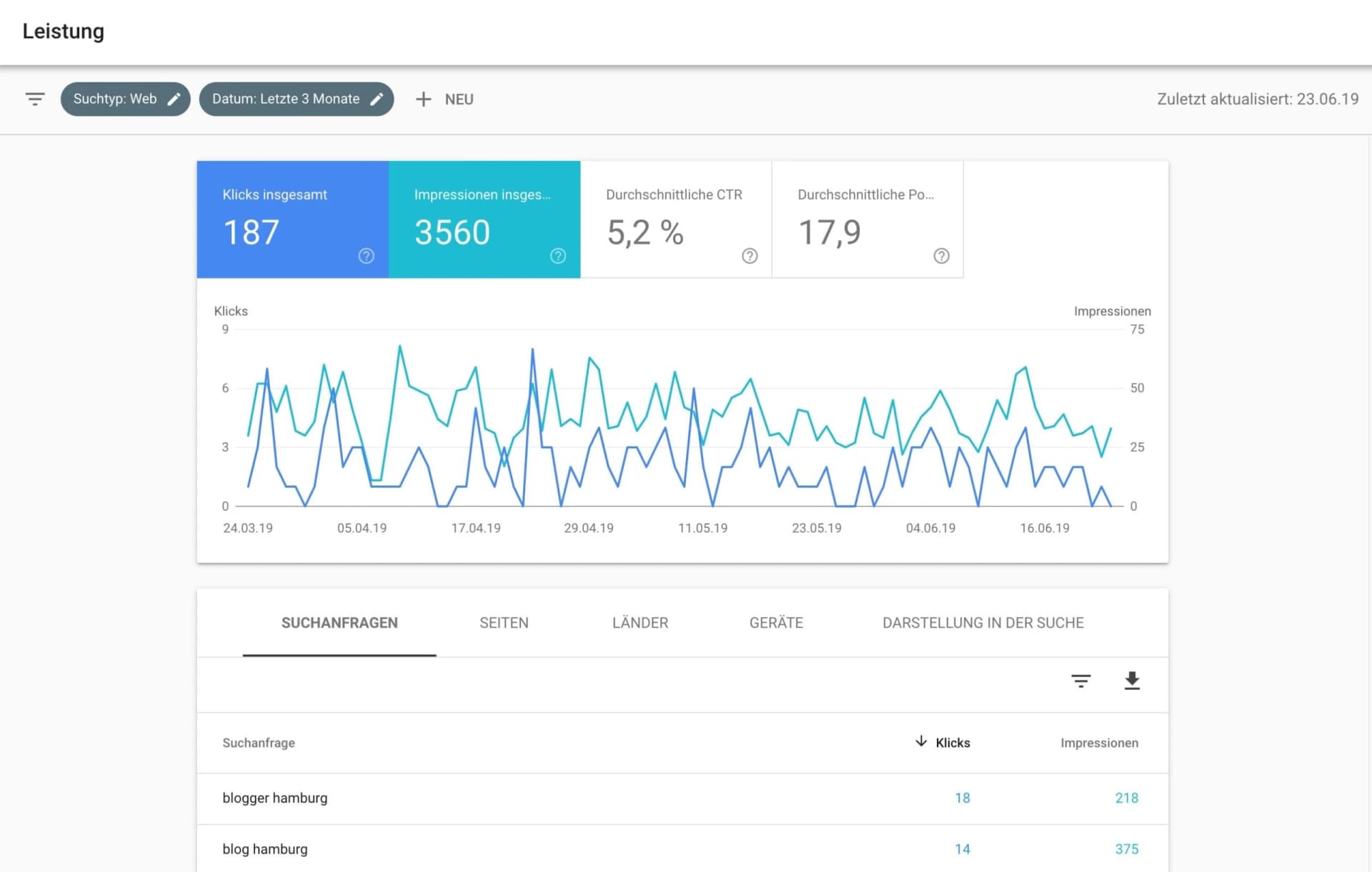The image size is (1372, 872).
Task: Open help icon on Durchschnittliche Position card
Action: tap(940, 255)
